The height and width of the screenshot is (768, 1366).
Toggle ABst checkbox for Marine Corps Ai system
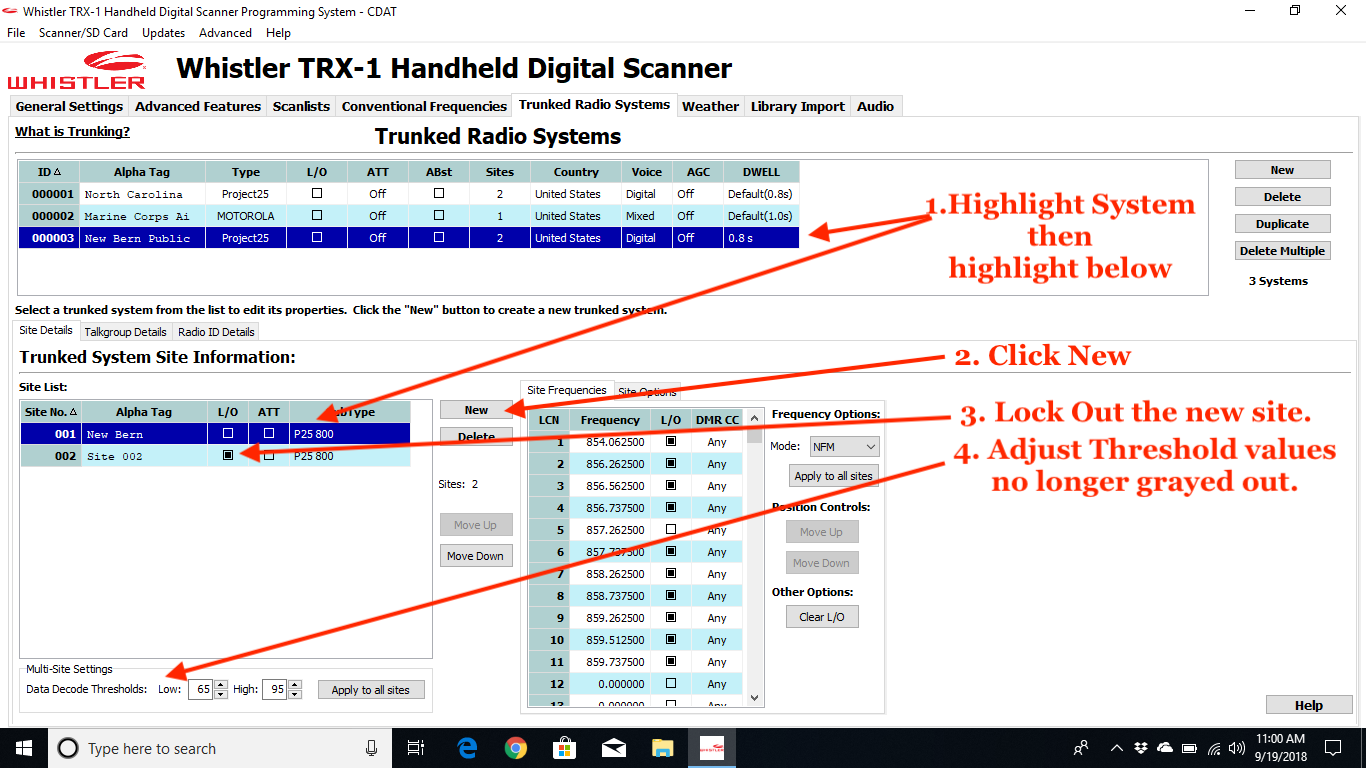[x=439, y=216]
